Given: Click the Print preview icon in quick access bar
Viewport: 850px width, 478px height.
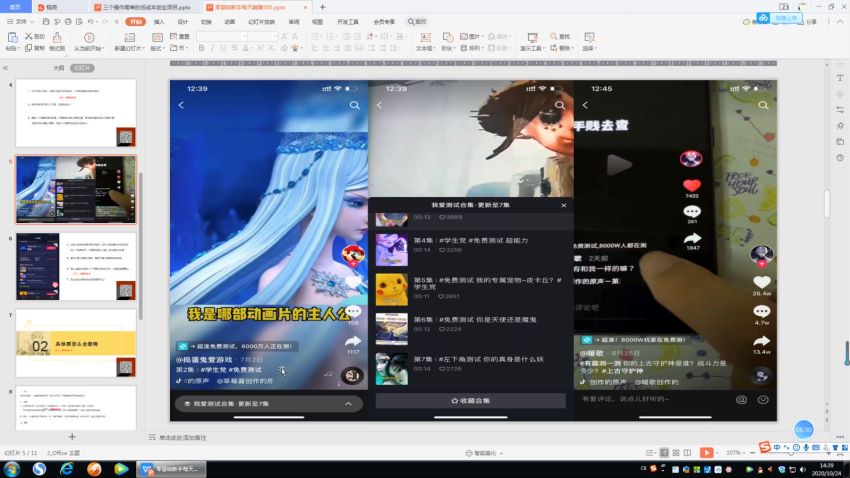Looking at the screenshot, I should click(x=79, y=22).
